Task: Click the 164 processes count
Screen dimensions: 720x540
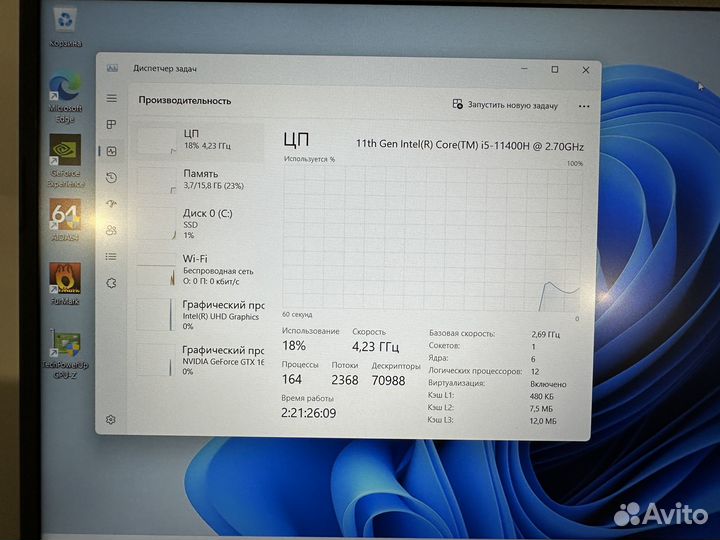Action: (292, 379)
